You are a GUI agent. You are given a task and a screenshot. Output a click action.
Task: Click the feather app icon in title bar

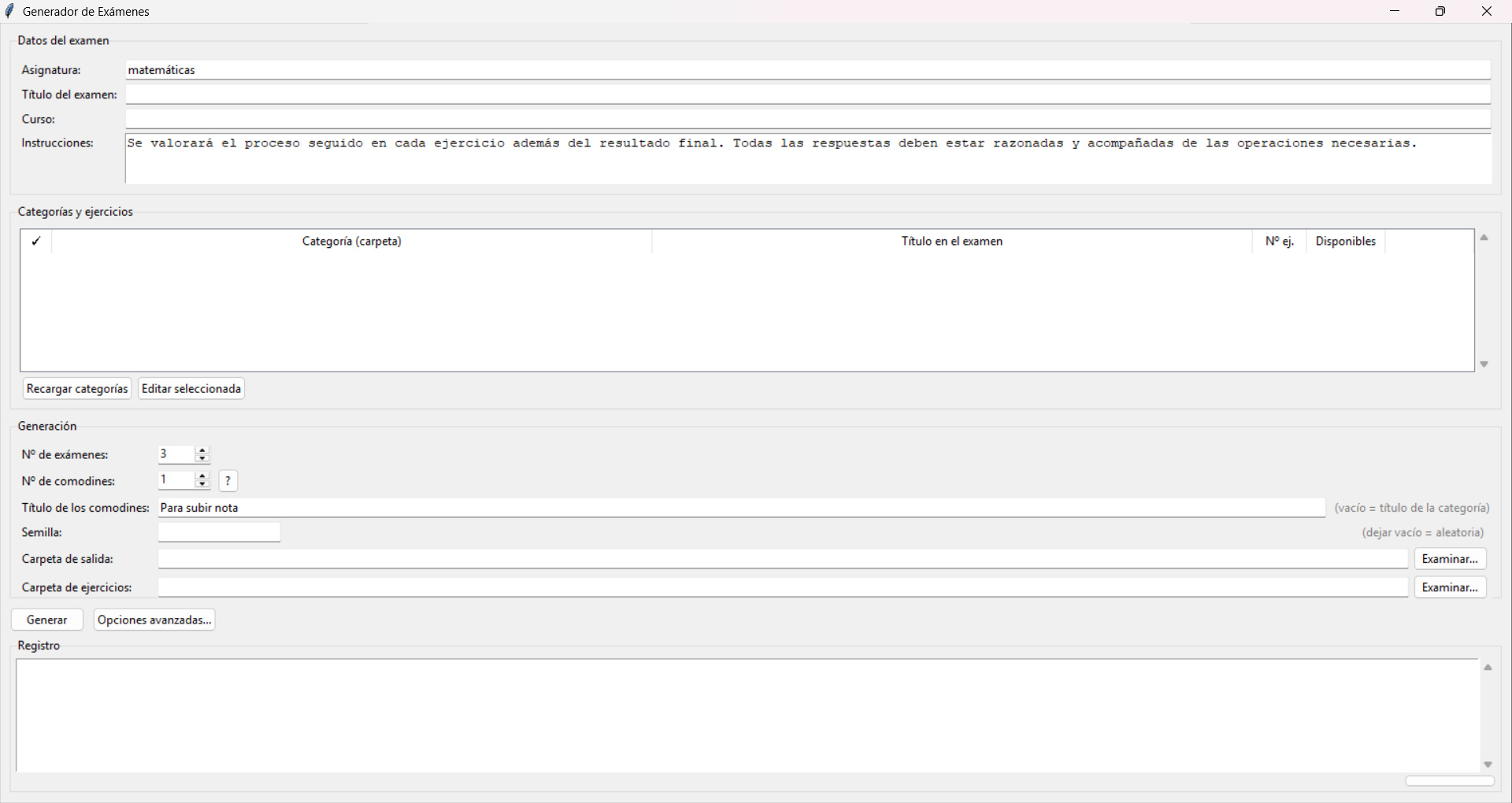click(x=10, y=11)
